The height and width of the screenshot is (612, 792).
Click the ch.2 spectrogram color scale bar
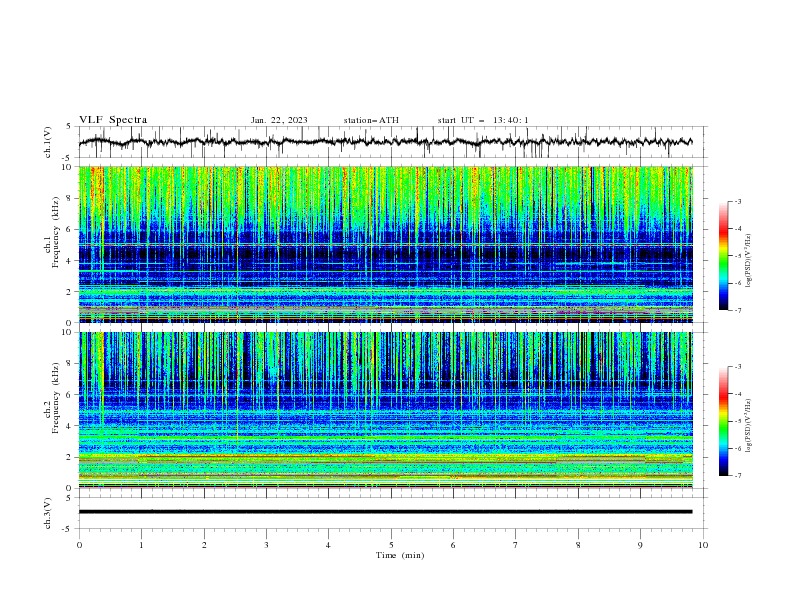tap(724, 421)
